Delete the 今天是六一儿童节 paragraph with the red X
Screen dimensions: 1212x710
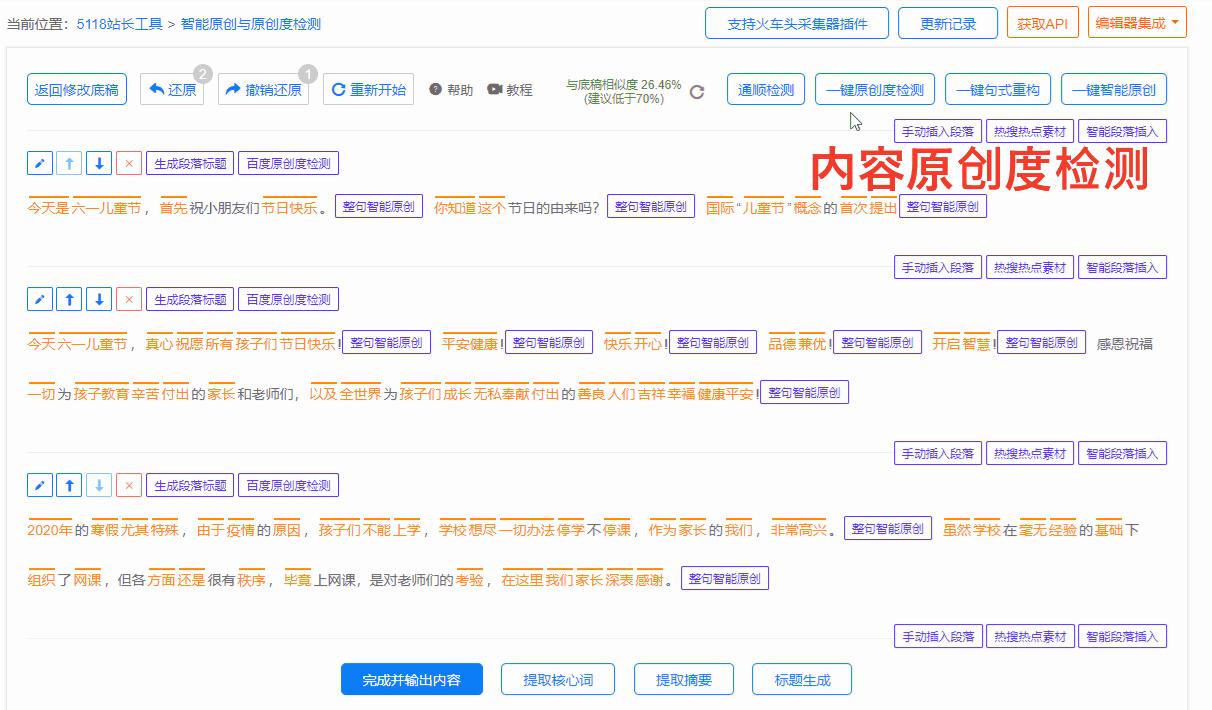(129, 163)
